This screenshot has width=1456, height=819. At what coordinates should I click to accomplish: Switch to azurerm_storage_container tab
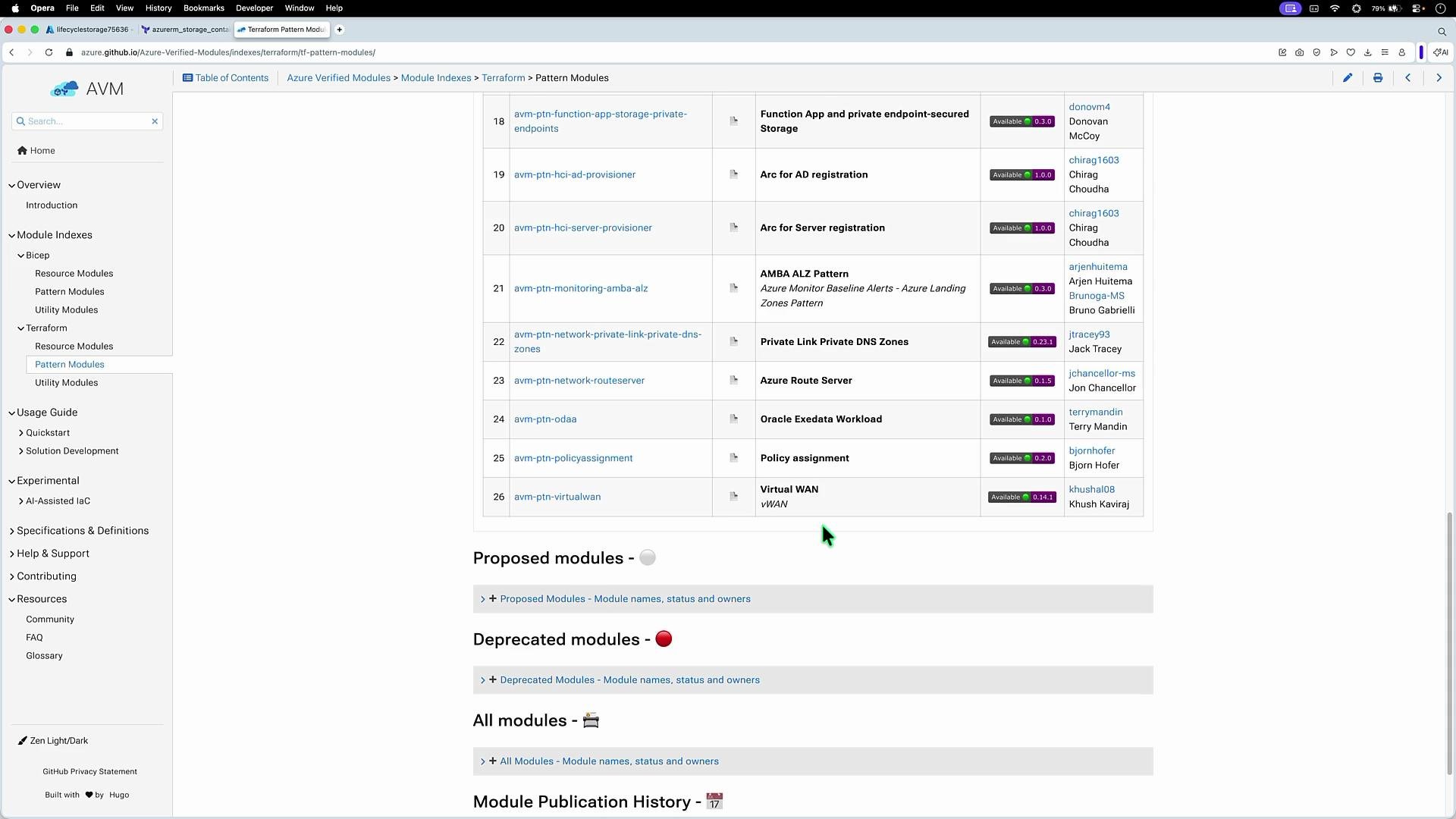click(x=185, y=30)
